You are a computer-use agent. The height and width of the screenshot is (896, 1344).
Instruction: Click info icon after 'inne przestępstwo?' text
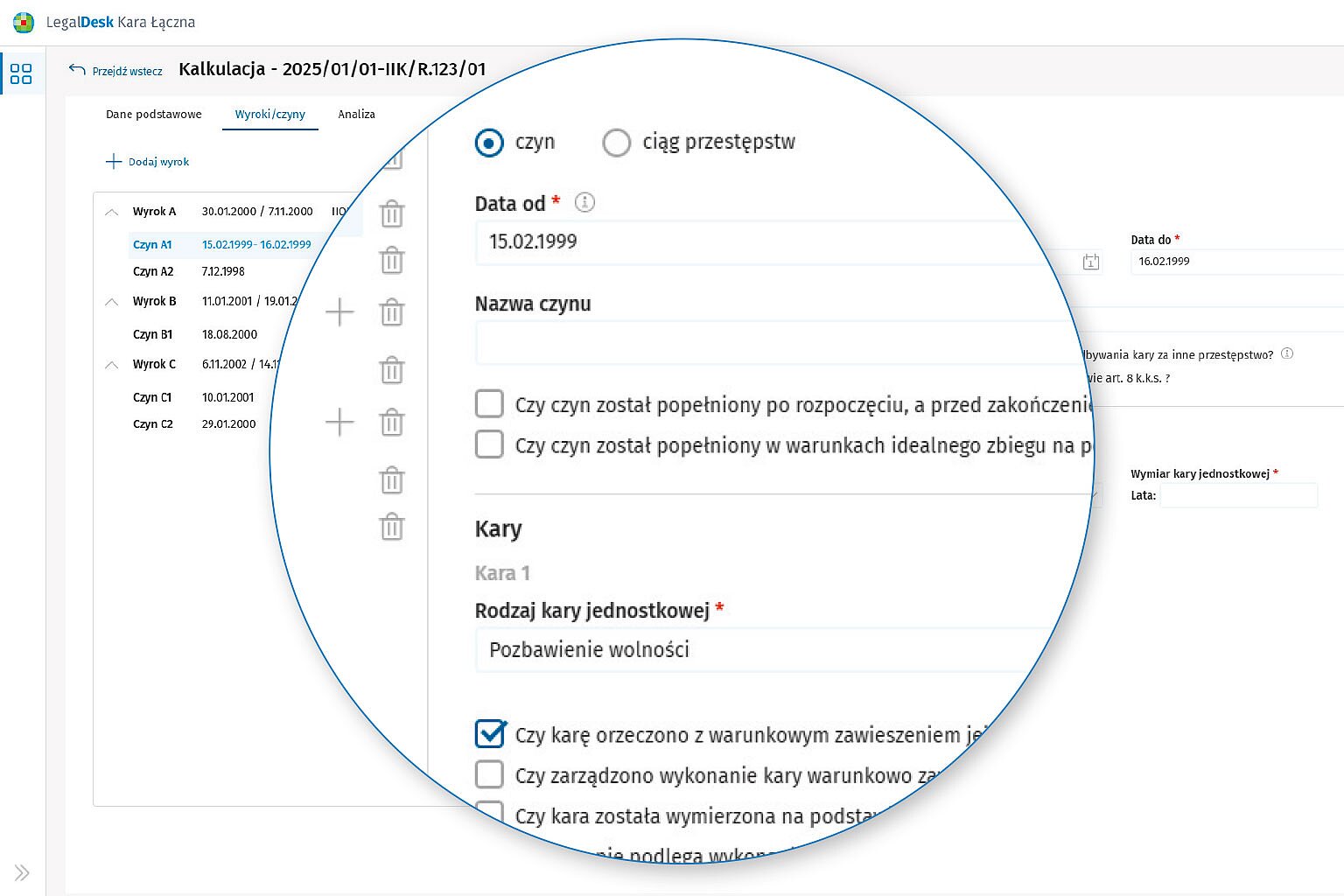pos(1287,354)
